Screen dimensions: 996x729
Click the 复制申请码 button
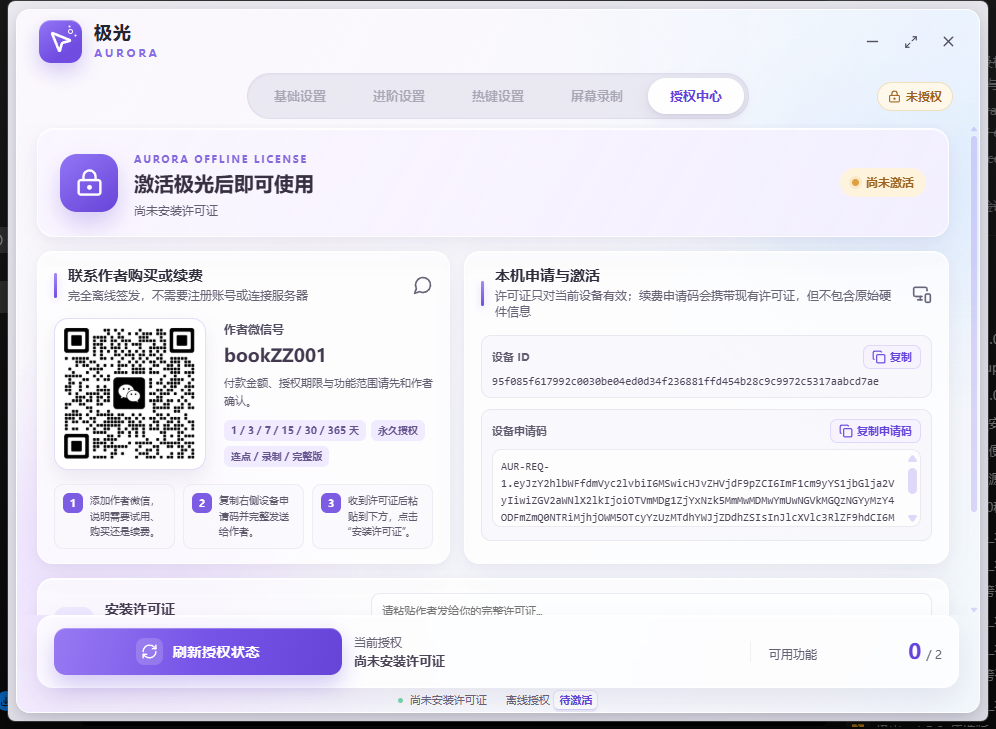875,431
